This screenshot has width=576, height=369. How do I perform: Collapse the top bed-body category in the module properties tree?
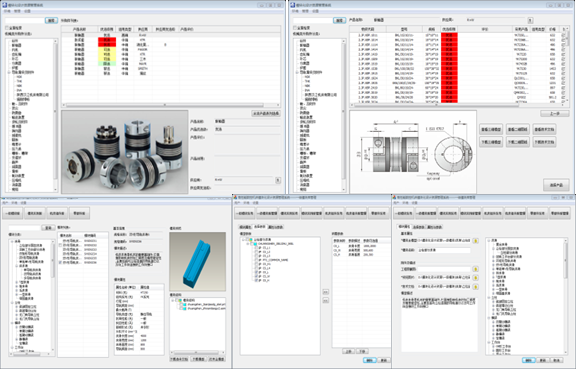point(489,240)
